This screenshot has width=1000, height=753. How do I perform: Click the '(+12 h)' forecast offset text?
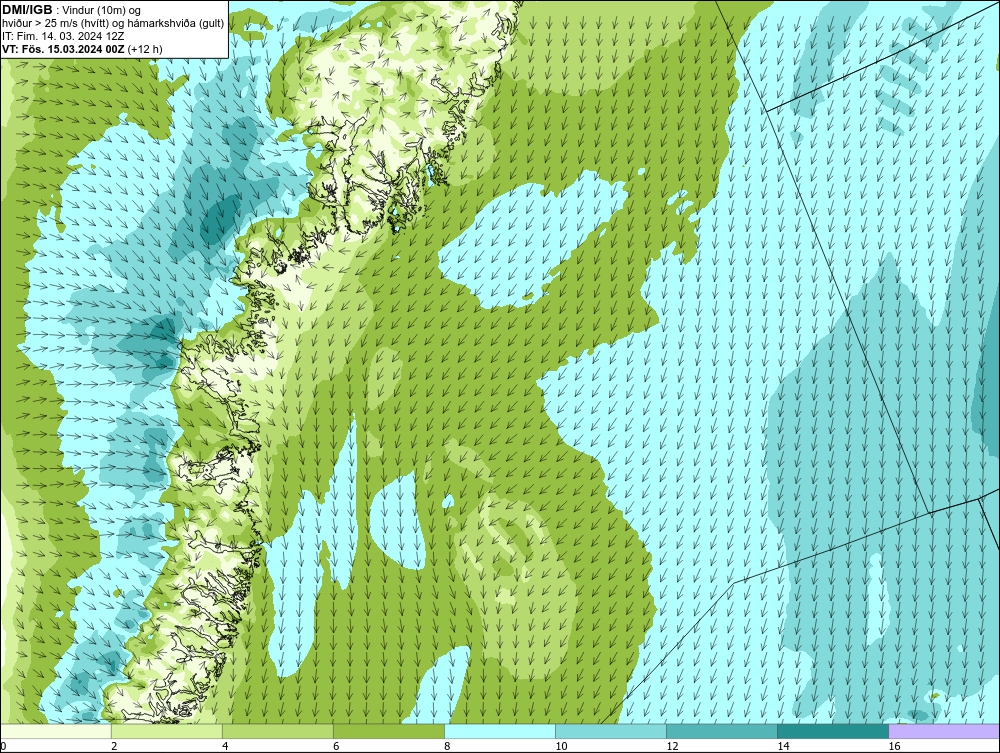pos(145,49)
